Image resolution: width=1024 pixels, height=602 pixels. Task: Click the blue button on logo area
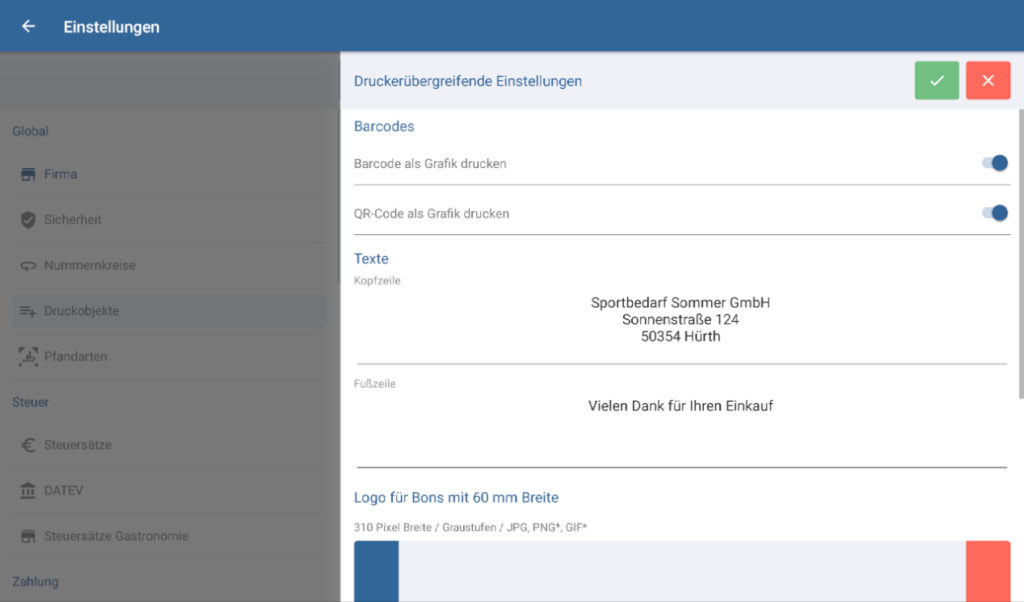coord(376,571)
